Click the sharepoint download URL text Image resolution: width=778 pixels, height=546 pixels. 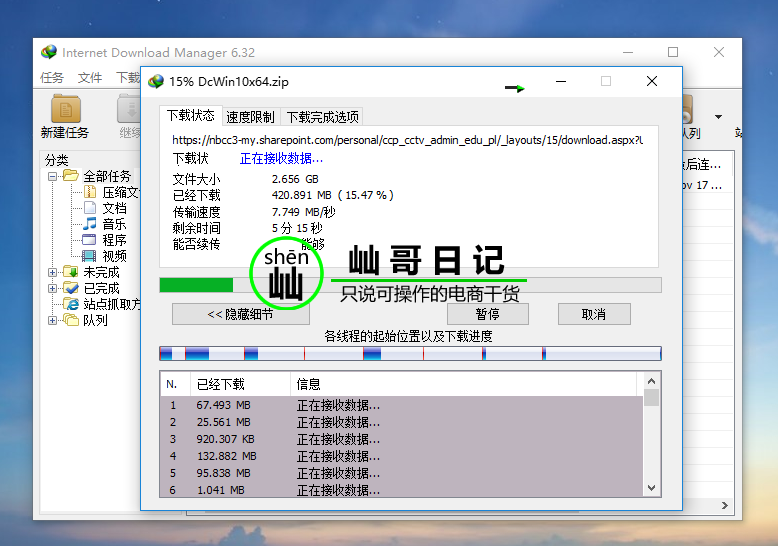click(x=407, y=140)
